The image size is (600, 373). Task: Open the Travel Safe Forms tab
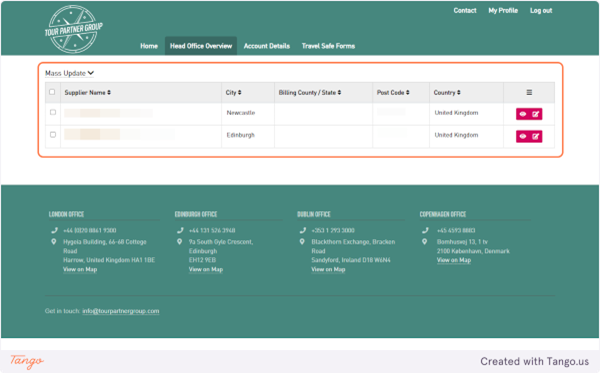328,46
